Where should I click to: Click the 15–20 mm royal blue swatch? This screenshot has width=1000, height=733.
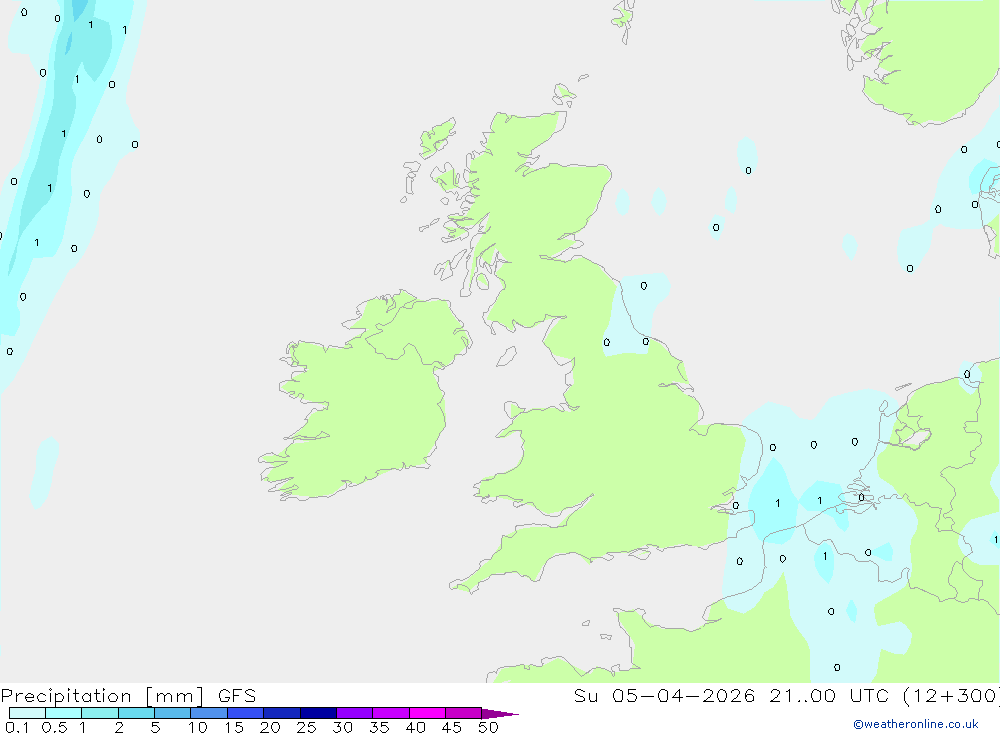(x=246, y=713)
